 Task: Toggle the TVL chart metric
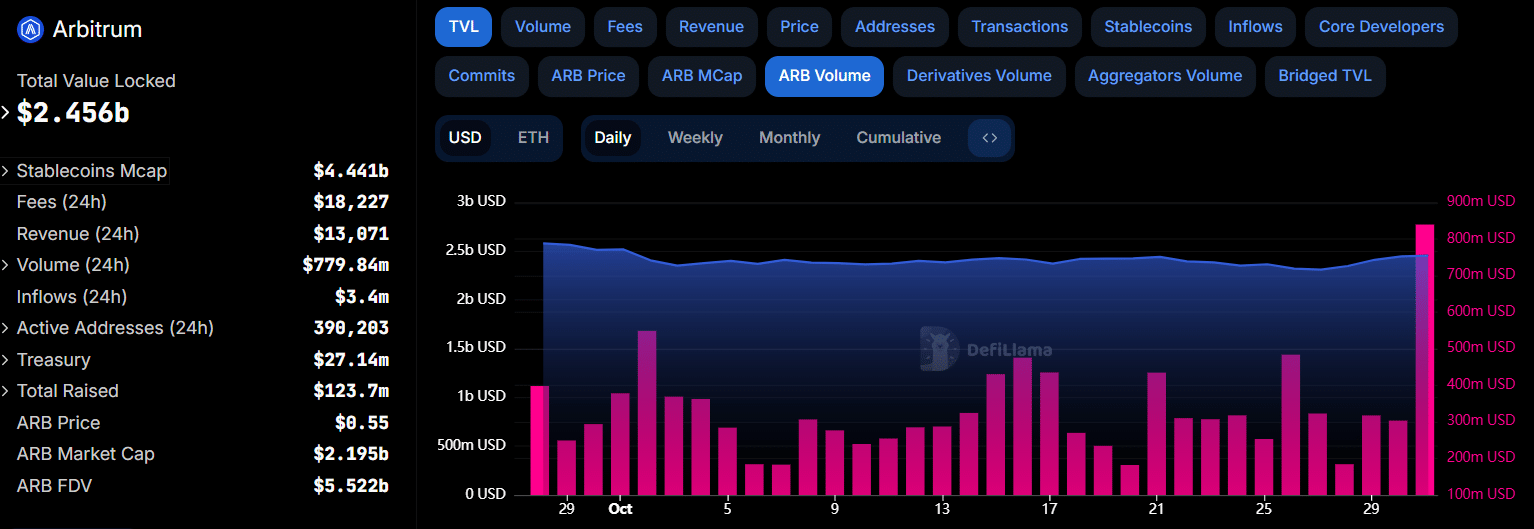point(464,27)
